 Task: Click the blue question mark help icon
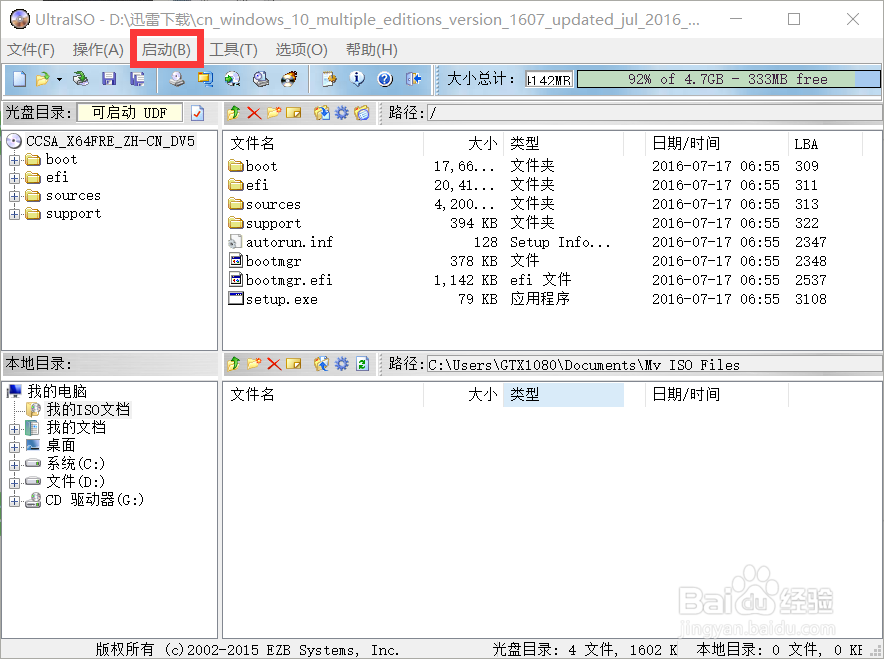(x=385, y=79)
